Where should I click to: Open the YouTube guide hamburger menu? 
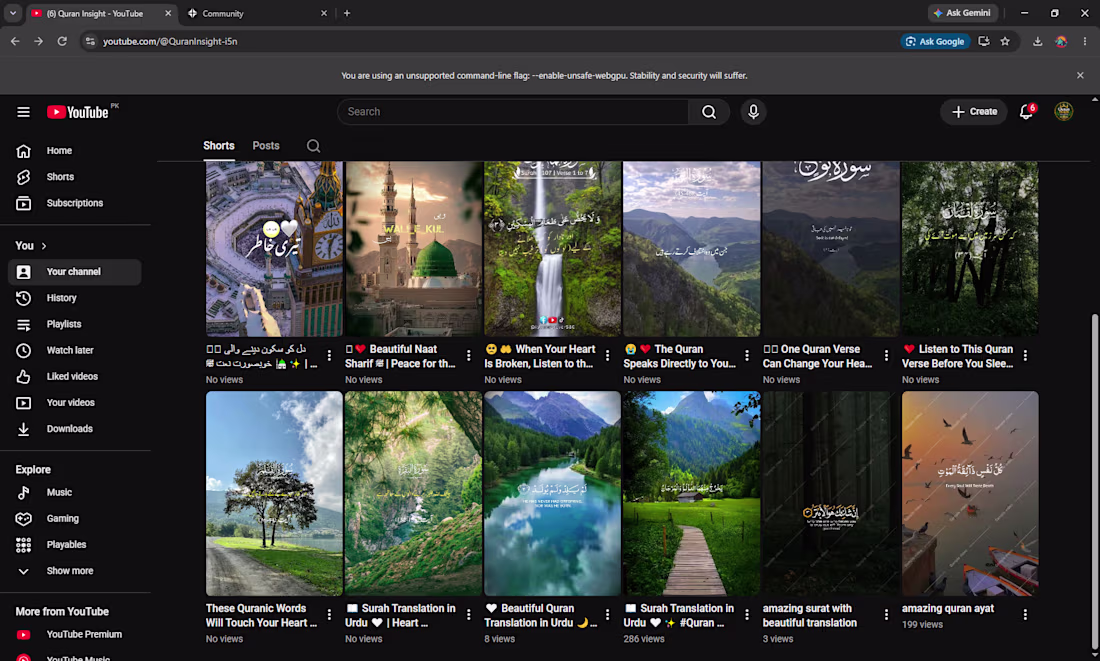tap(23, 112)
